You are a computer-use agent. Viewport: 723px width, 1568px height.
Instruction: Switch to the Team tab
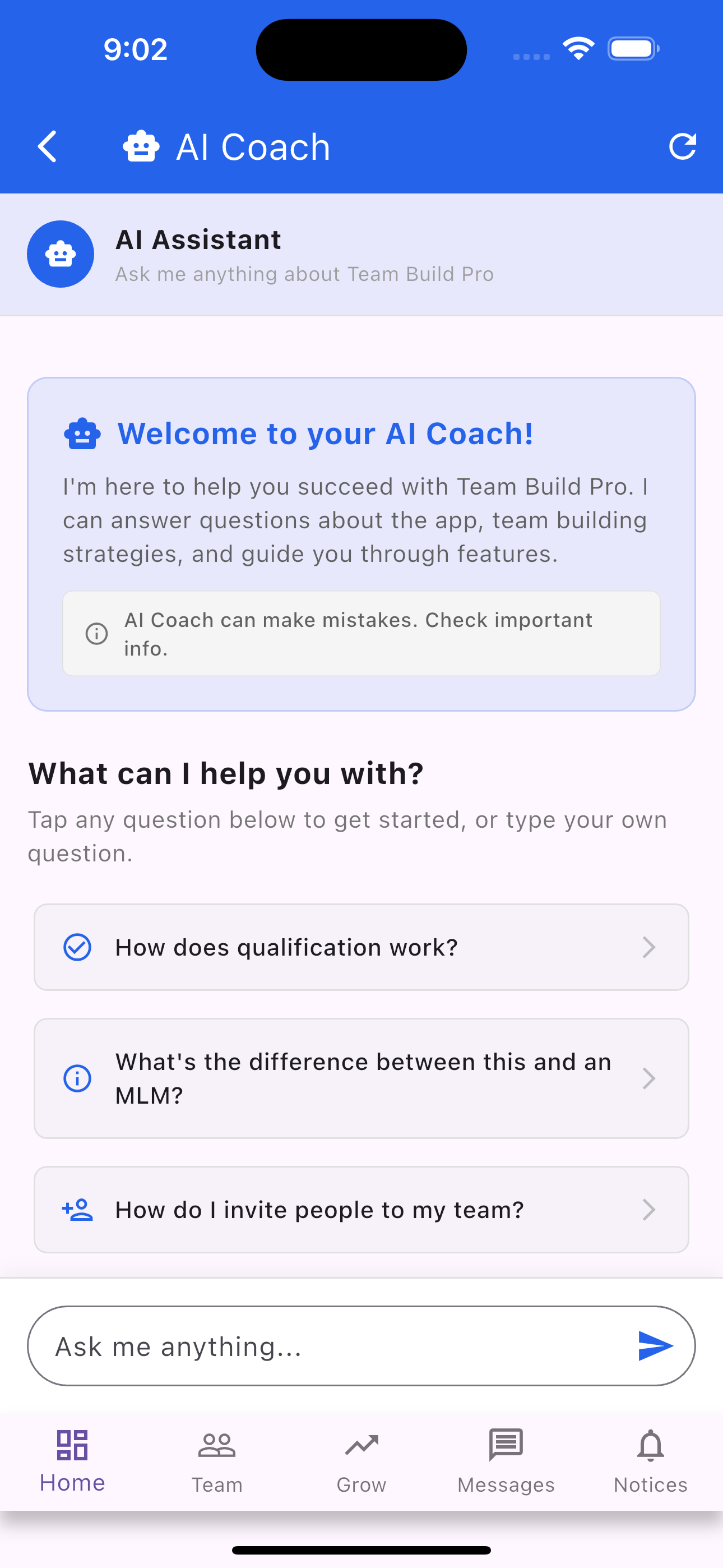(217, 1461)
